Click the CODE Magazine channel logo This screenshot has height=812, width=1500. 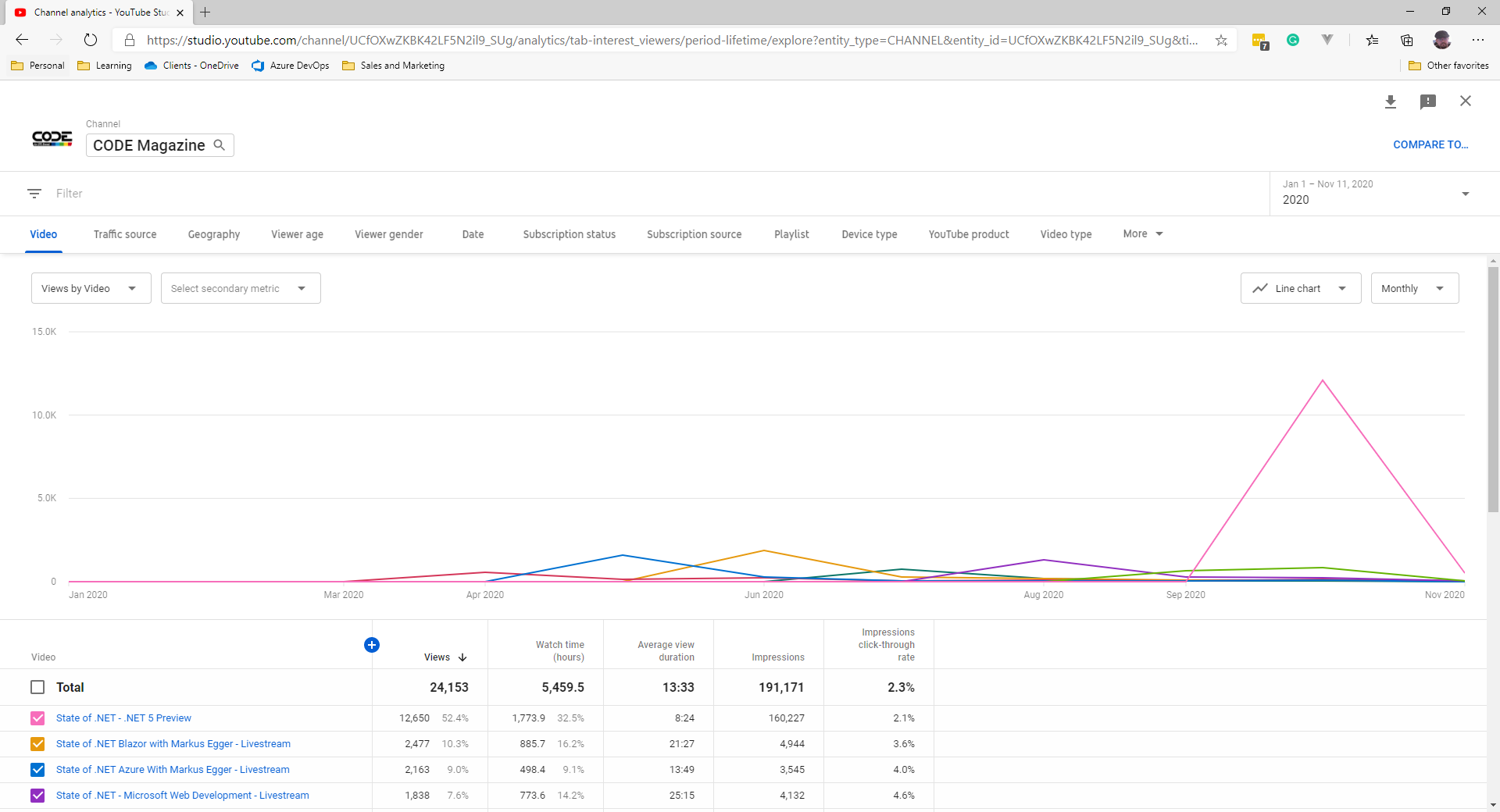click(52, 139)
